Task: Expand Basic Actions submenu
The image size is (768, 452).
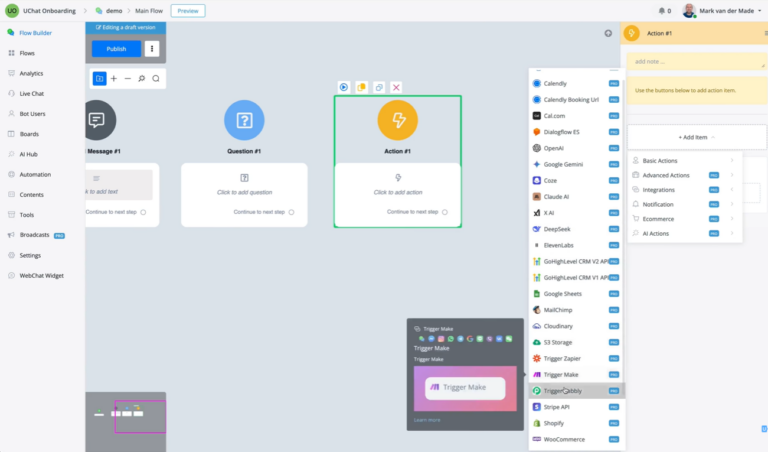Action: click(x=685, y=161)
